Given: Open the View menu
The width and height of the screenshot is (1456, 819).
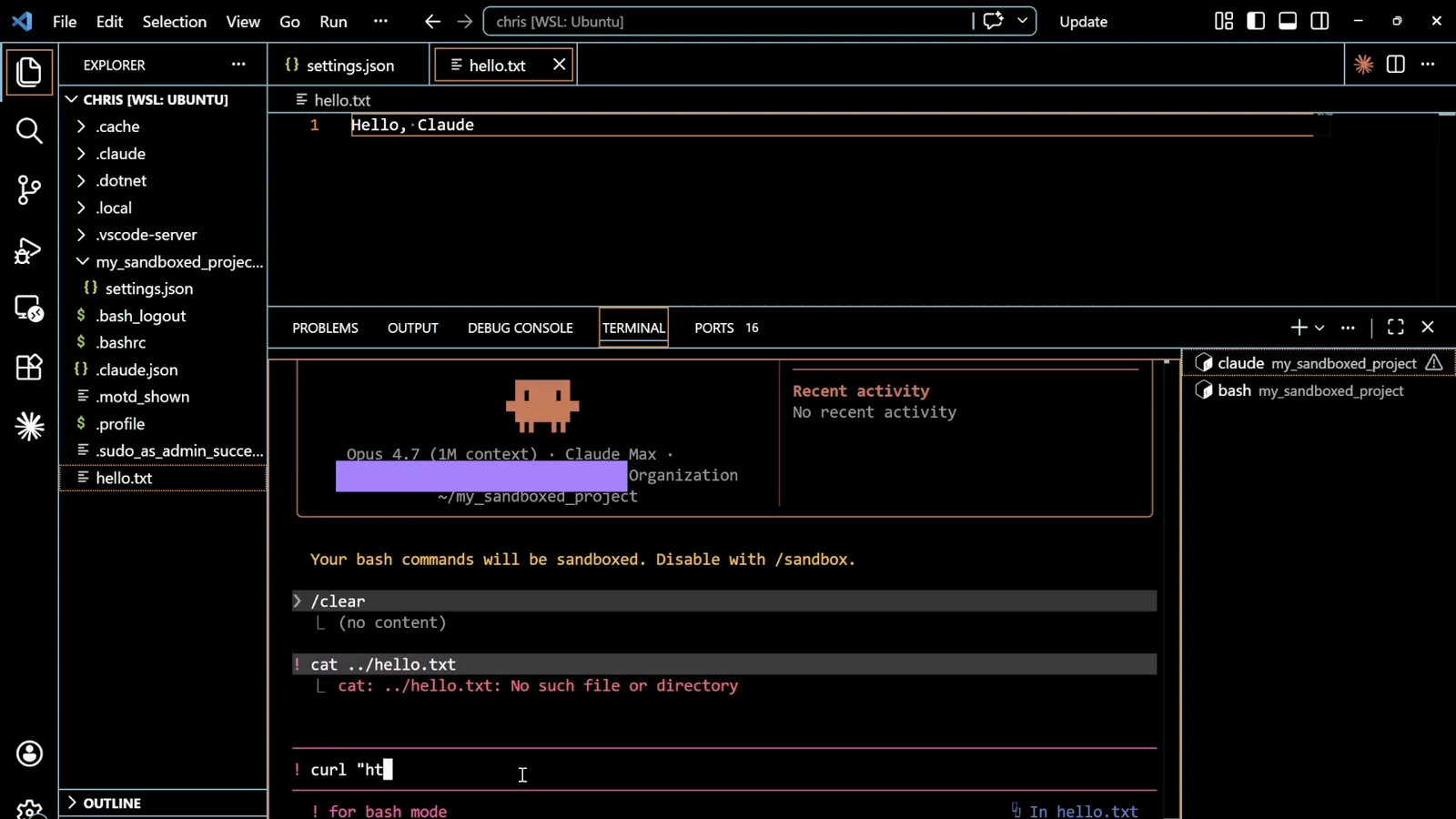Looking at the screenshot, I should (x=243, y=21).
